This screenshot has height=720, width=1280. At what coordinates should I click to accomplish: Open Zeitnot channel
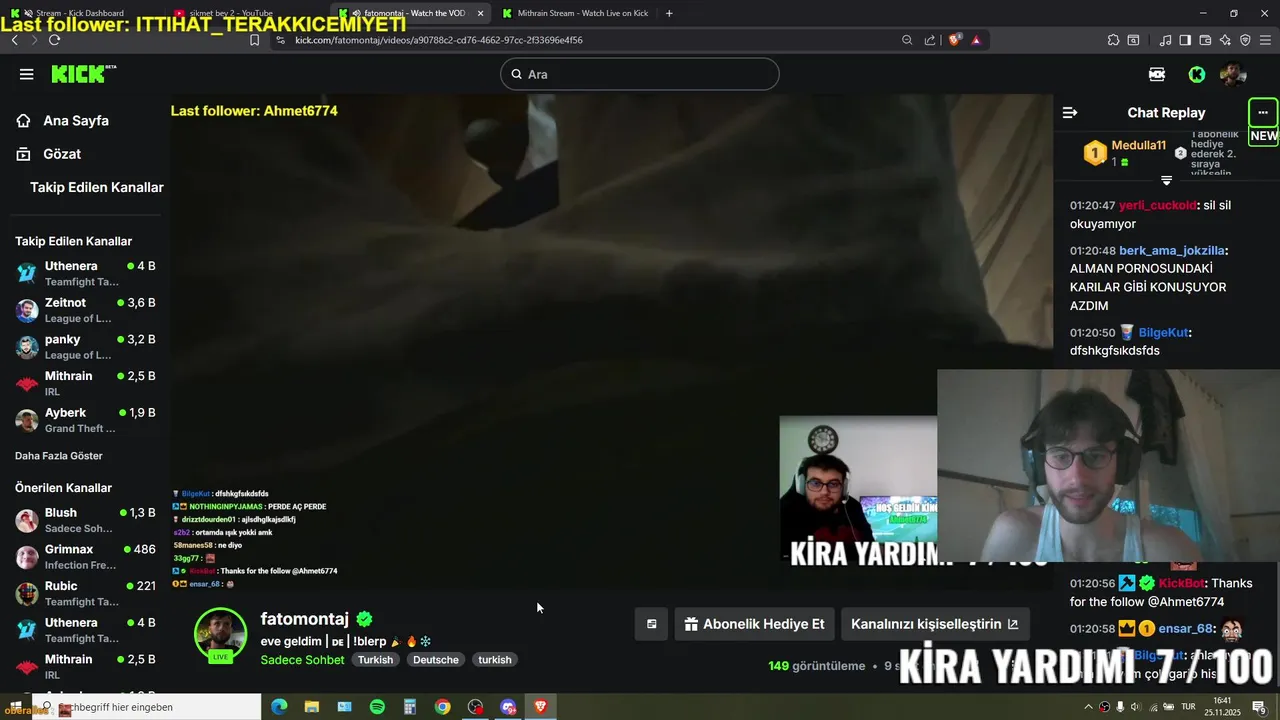click(x=85, y=310)
